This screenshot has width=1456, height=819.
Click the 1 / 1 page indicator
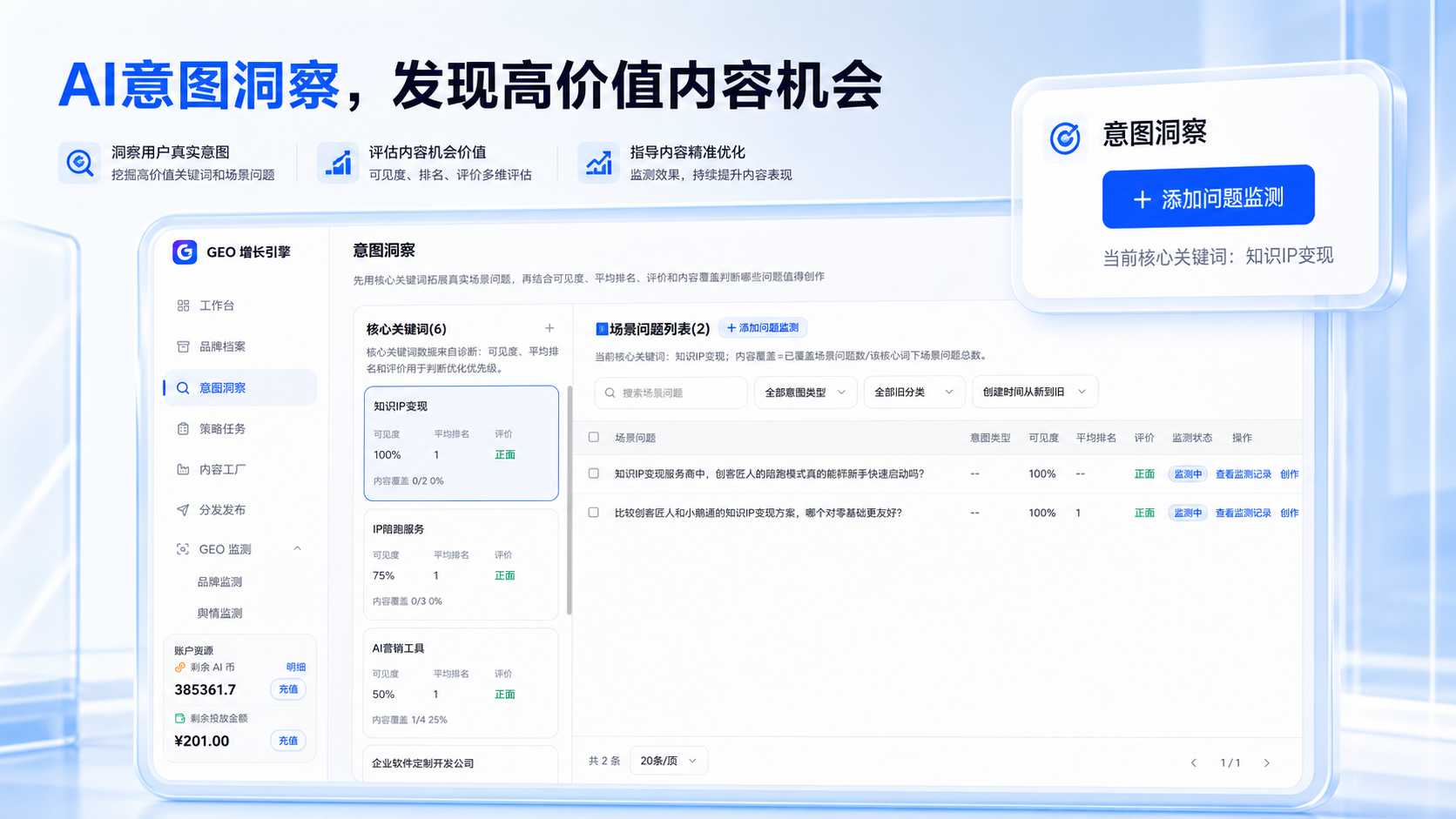[x=1230, y=763]
